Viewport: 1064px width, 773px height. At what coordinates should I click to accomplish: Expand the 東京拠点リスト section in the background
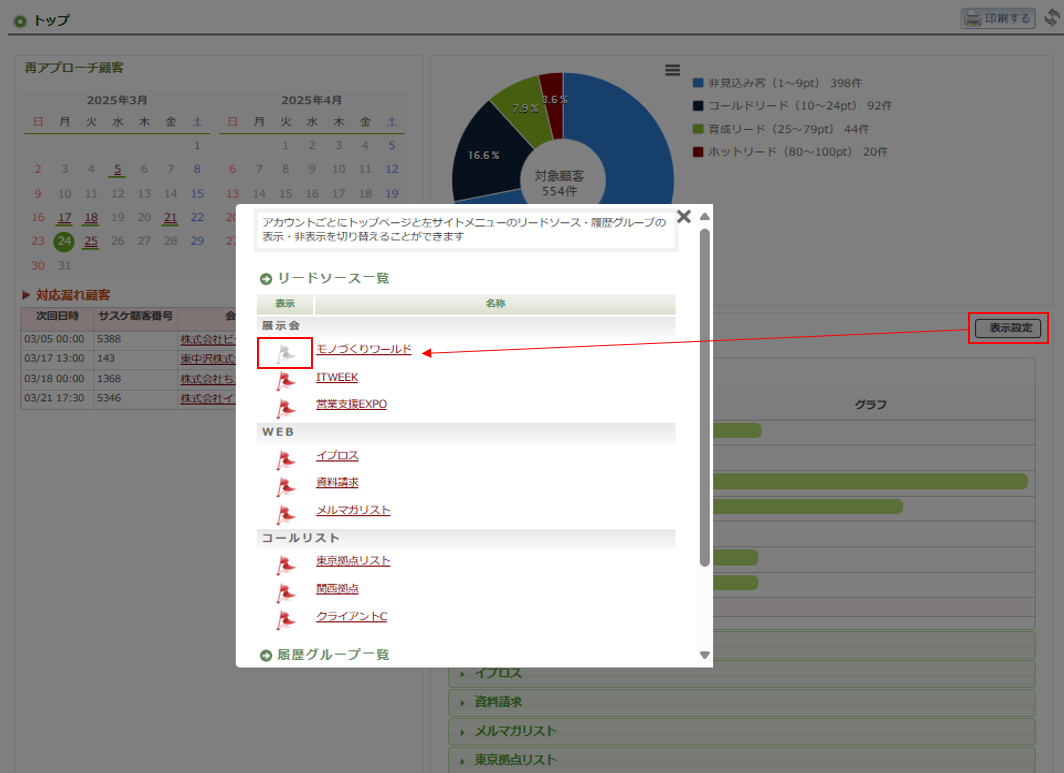tap(742, 760)
